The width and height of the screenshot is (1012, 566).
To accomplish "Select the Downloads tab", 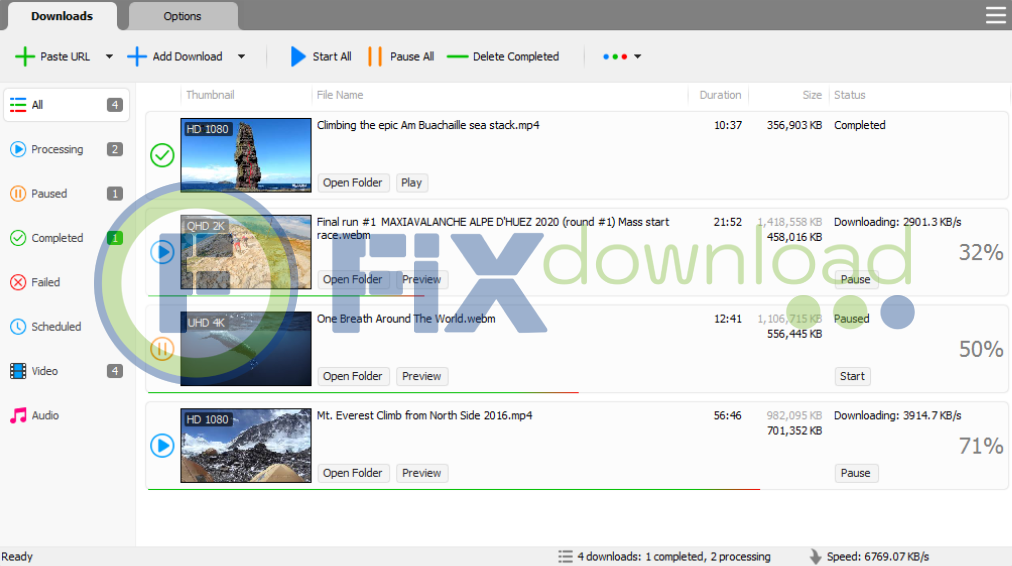I will pos(62,16).
